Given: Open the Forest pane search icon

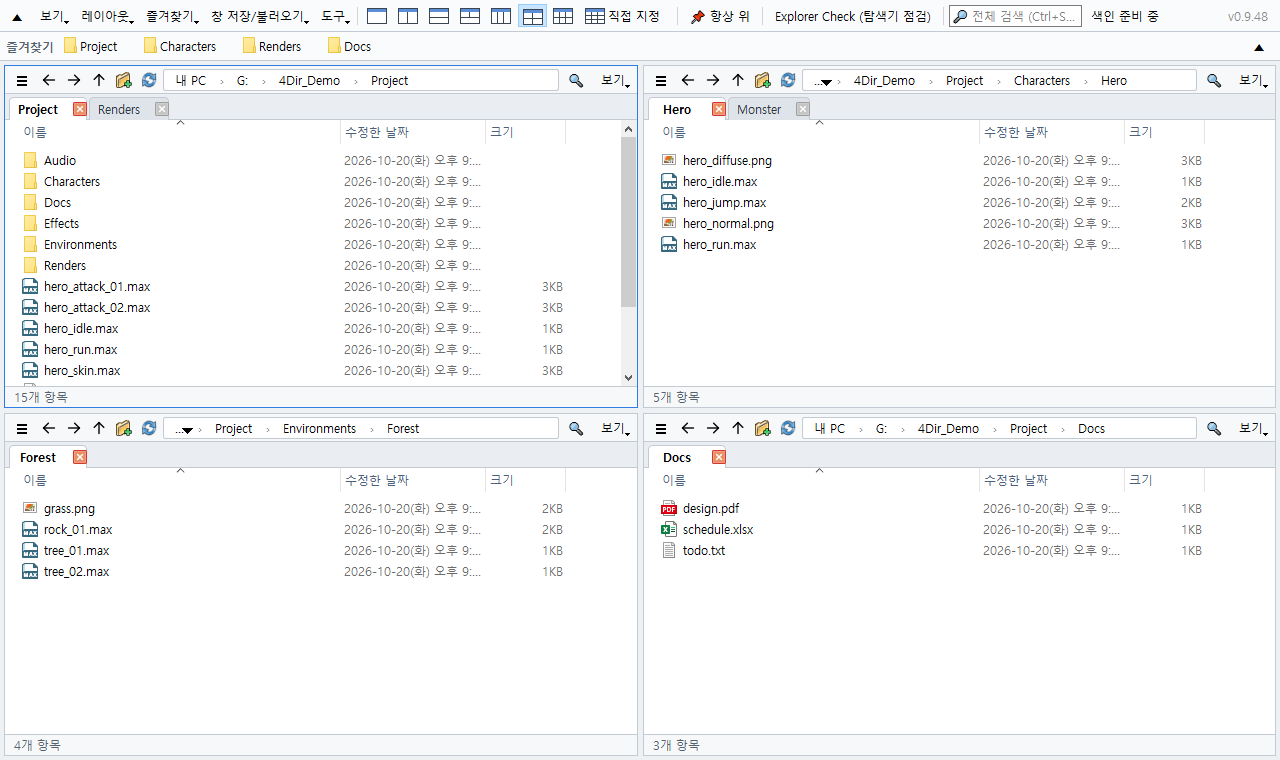Looking at the screenshot, I should (576, 428).
